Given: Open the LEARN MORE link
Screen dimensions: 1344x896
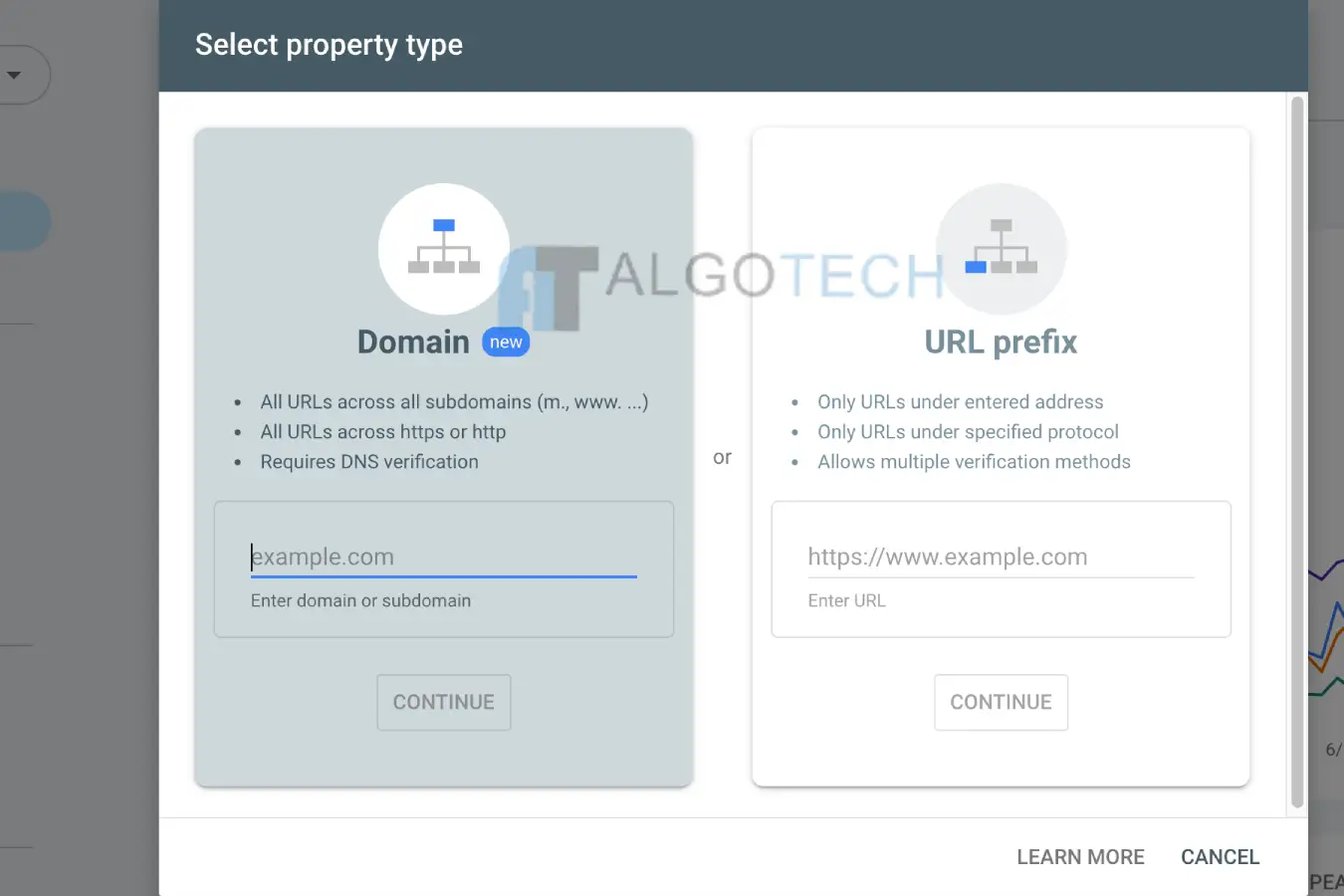Looking at the screenshot, I should 1080,856.
